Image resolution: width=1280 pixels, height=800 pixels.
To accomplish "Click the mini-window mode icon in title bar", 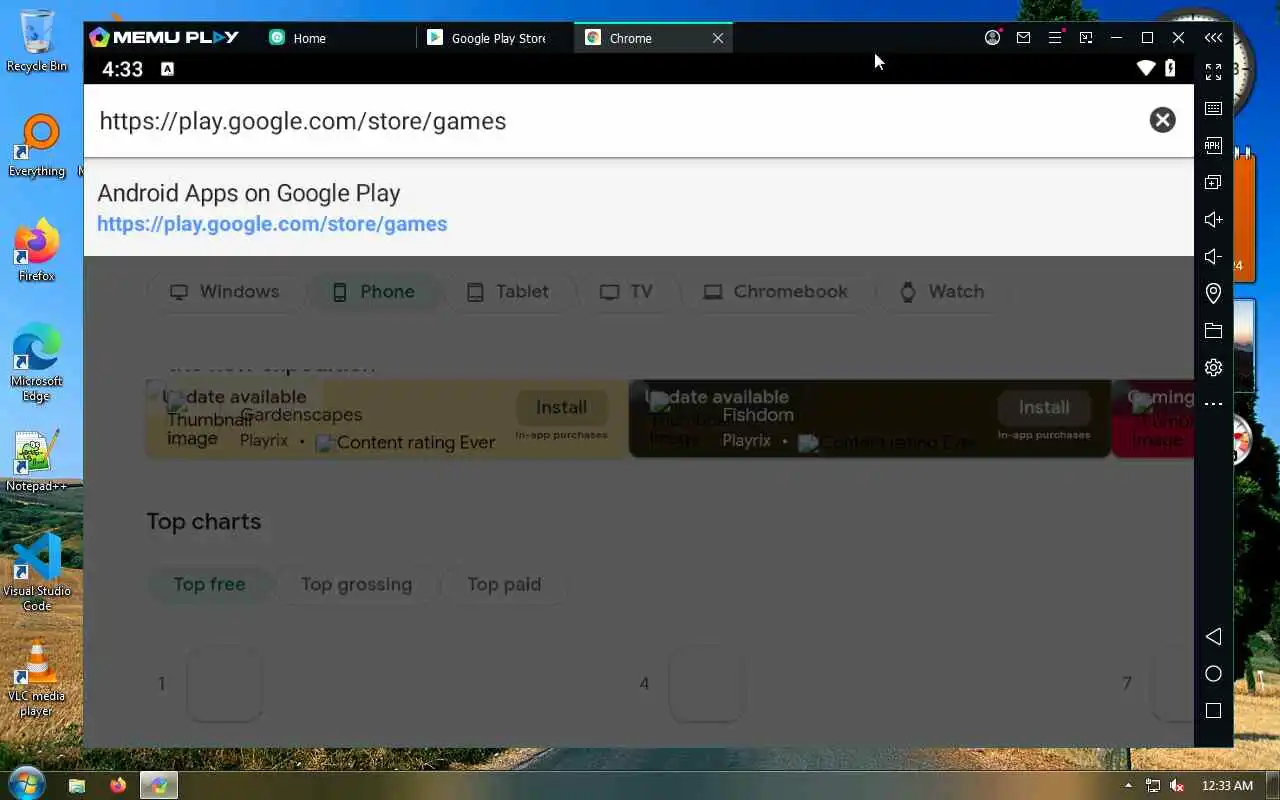I will point(1086,38).
